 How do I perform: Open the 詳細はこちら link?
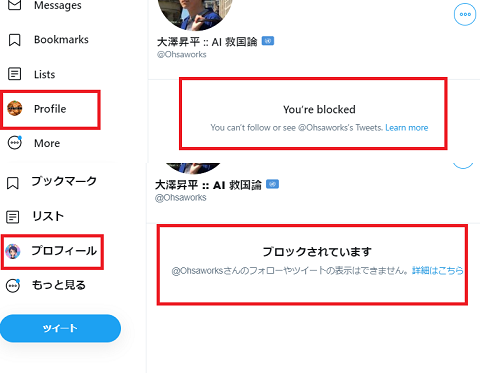[x=438, y=270]
